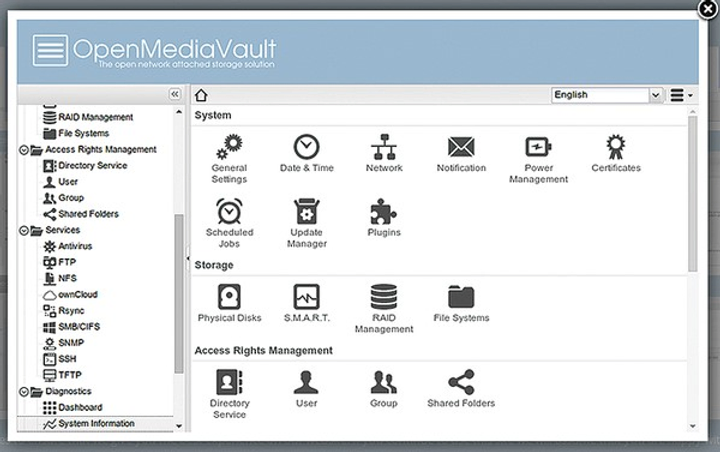Open the Group icon in main panel
The width and height of the screenshot is (720, 452).
(x=384, y=389)
